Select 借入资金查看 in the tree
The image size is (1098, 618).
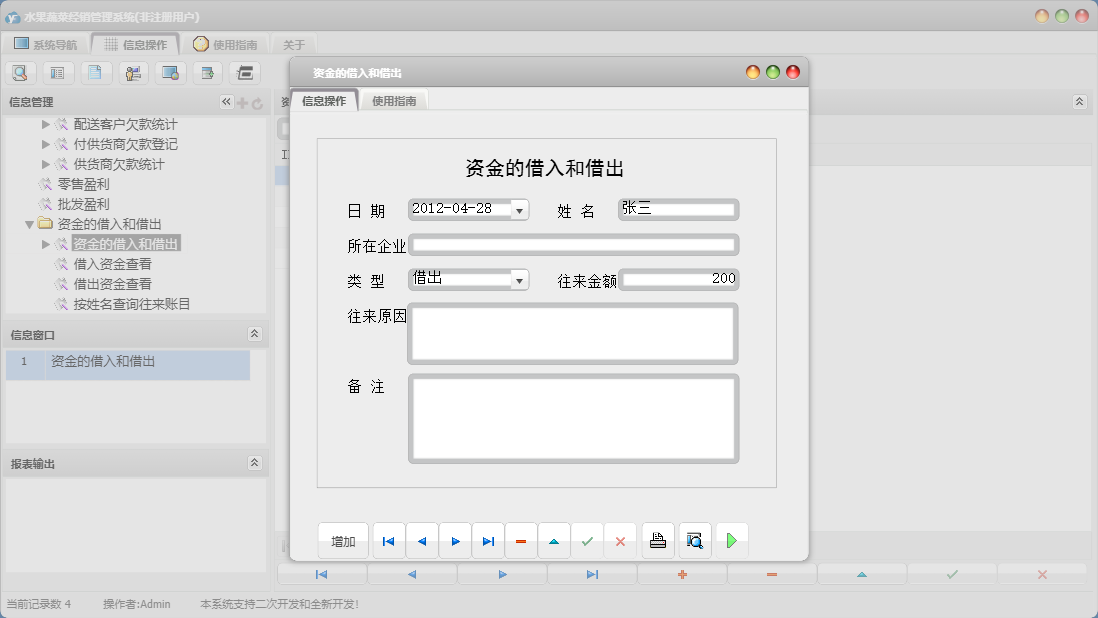point(112,264)
